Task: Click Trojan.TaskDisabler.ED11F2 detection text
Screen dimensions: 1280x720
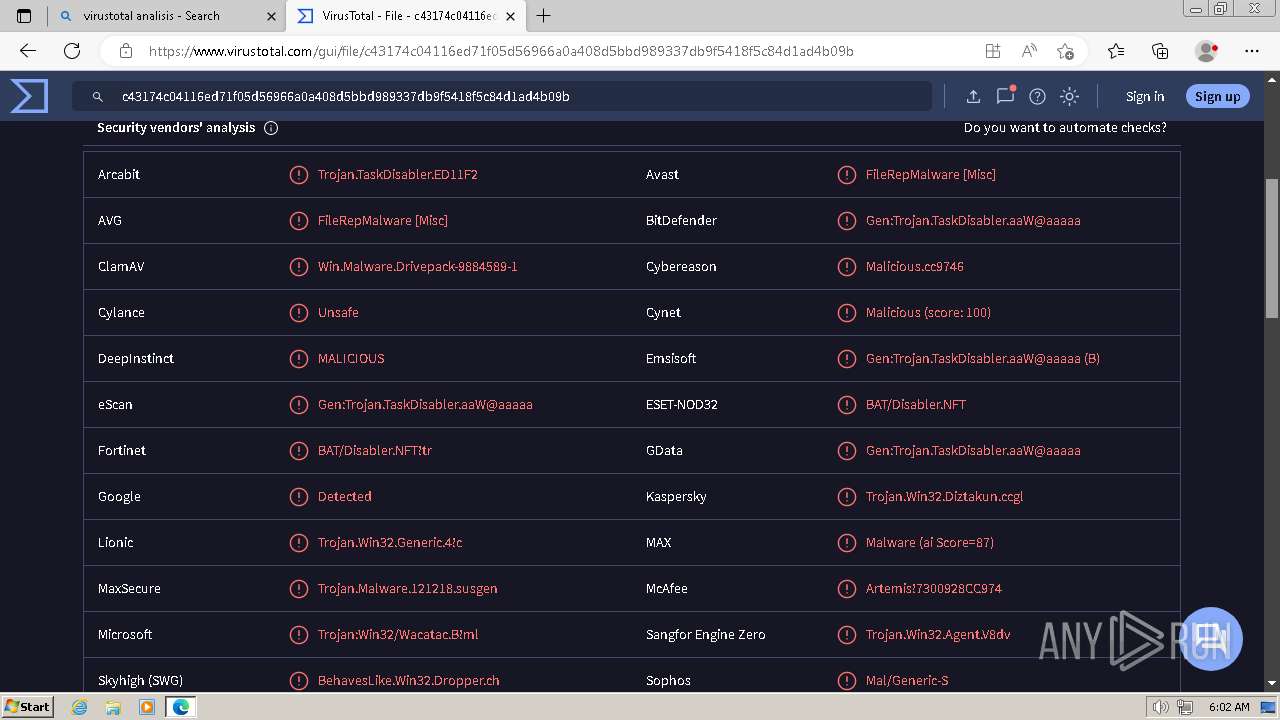Action: pyautogui.click(x=398, y=175)
